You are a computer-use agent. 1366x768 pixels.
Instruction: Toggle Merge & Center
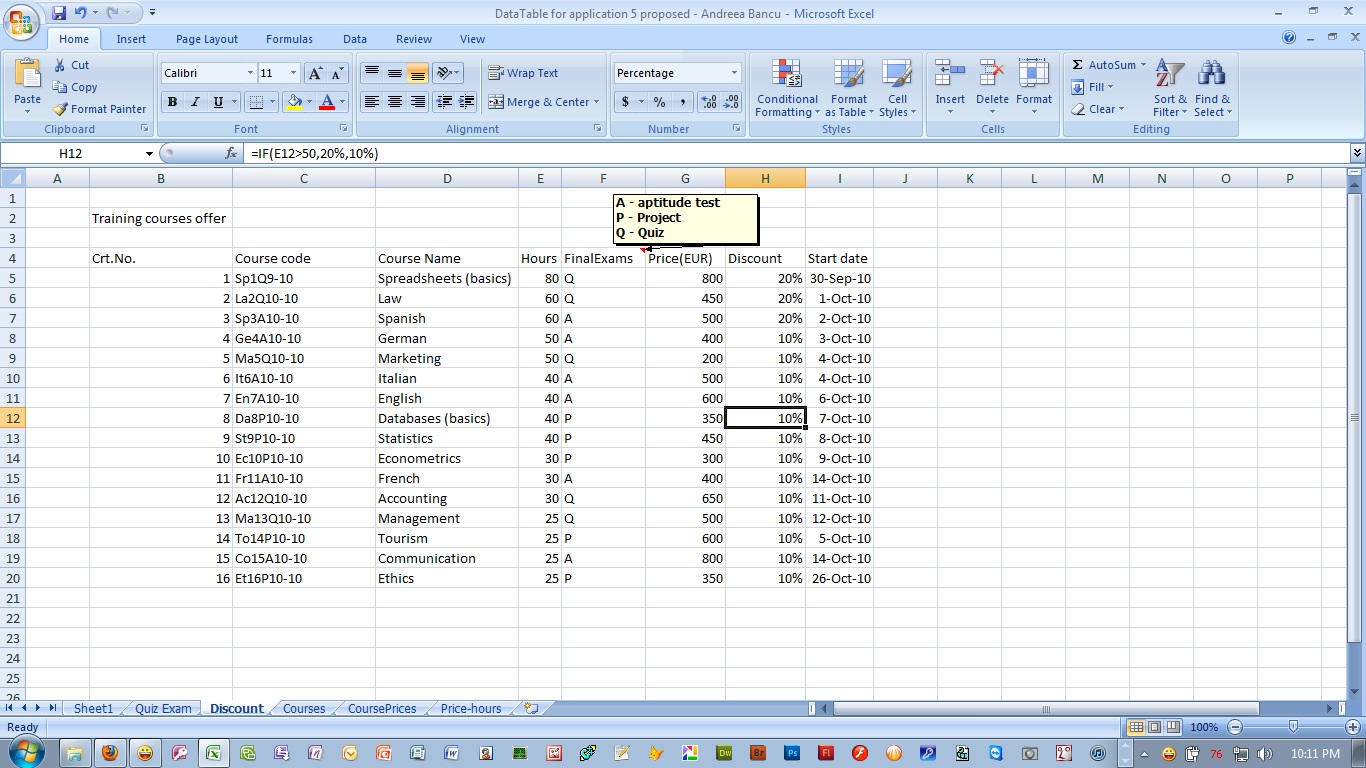tap(538, 102)
